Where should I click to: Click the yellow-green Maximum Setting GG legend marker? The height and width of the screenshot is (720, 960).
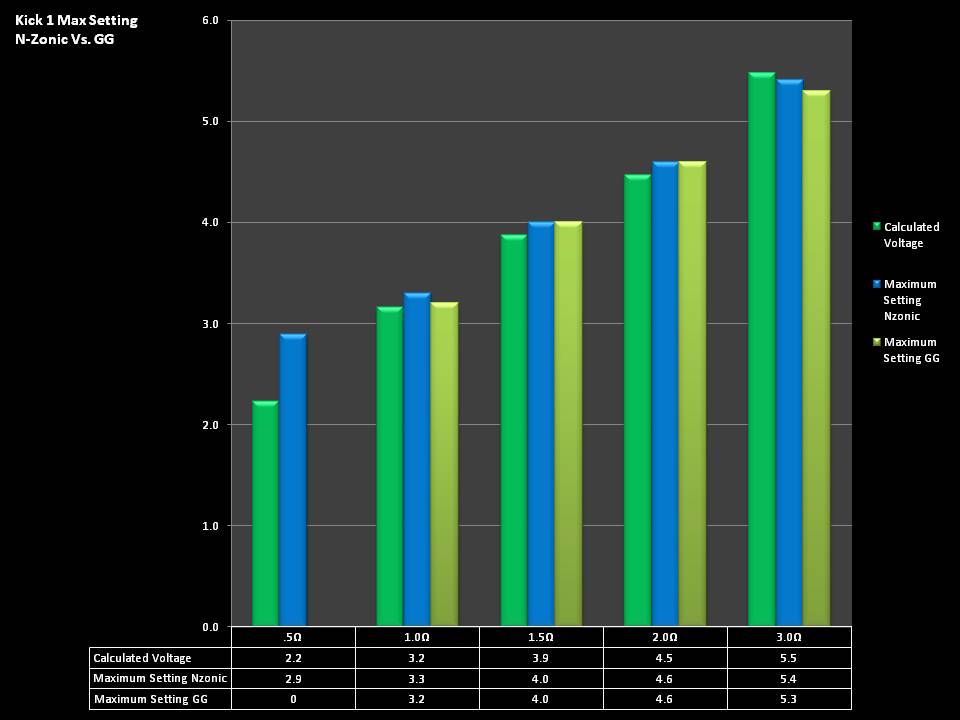pyautogui.click(x=877, y=342)
